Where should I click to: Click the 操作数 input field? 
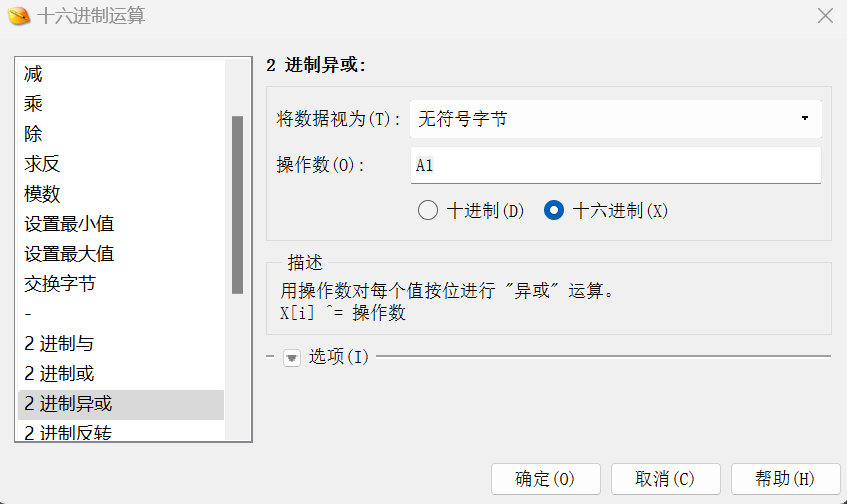point(616,165)
